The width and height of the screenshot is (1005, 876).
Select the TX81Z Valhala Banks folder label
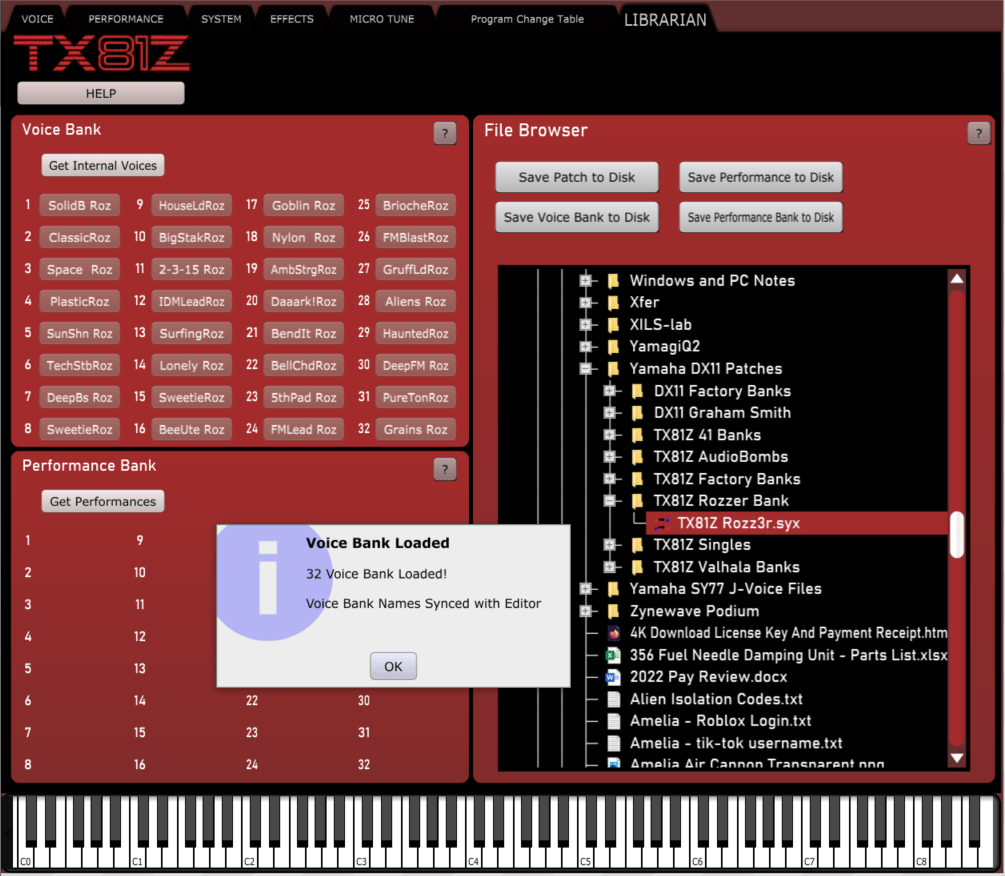point(726,567)
